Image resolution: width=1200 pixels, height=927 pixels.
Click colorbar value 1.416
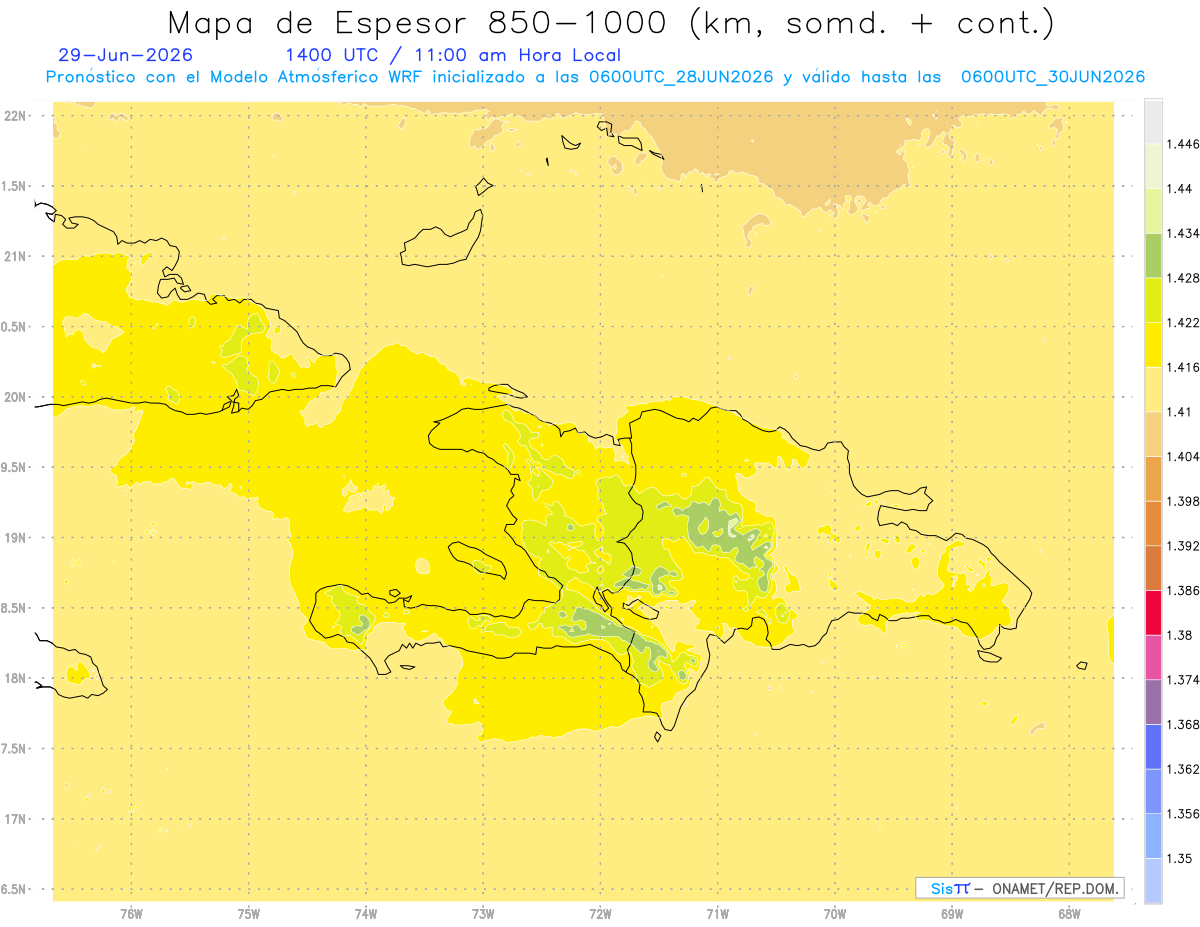1184,367
